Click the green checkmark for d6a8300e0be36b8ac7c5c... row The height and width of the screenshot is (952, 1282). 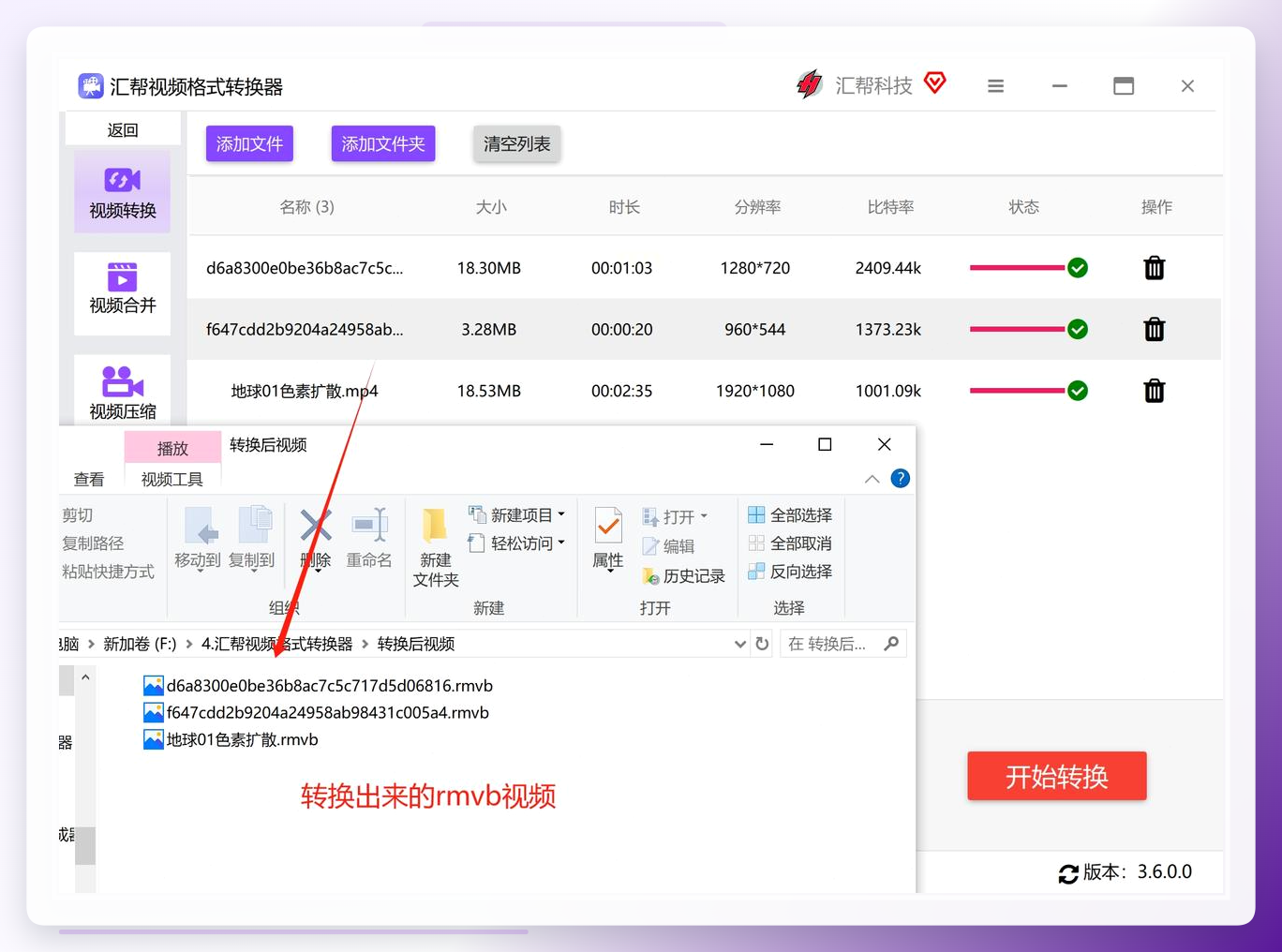click(x=1078, y=268)
